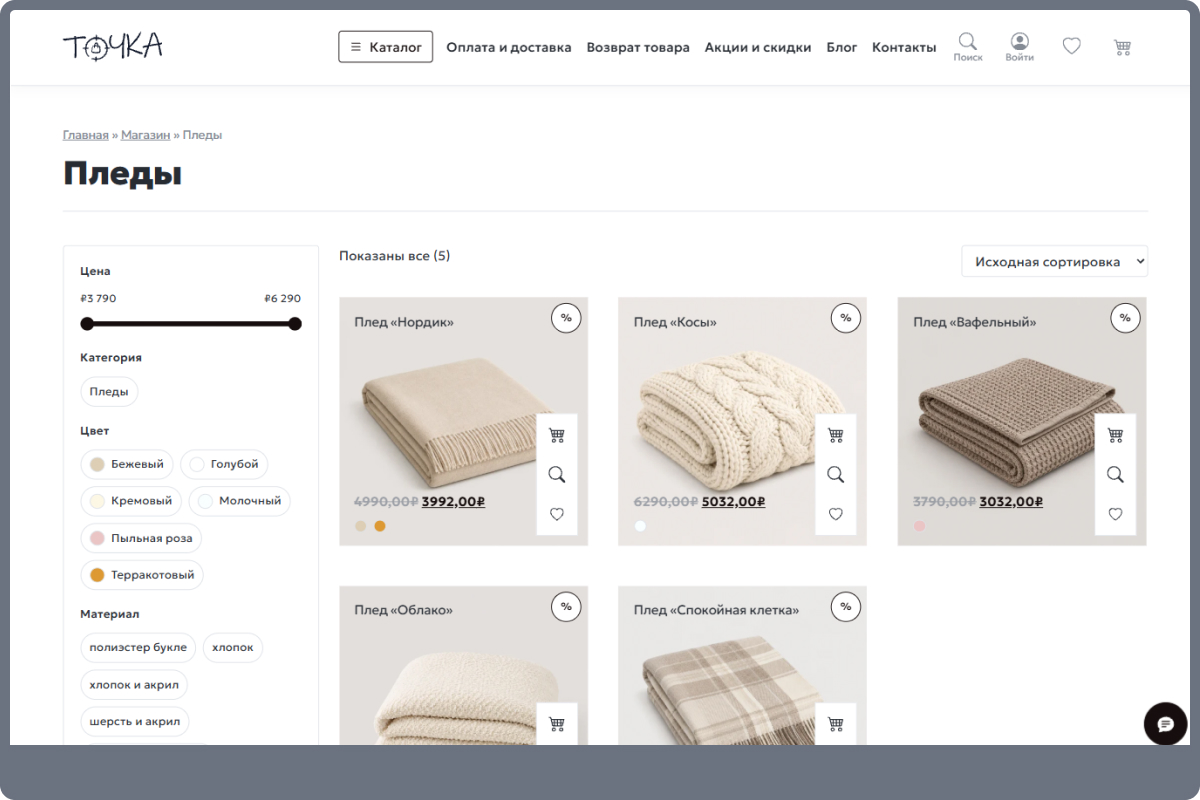The height and width of the screenshot is (800, 1200).
Task: Open the Каталог menu button
Action: (x=386, y=47)
